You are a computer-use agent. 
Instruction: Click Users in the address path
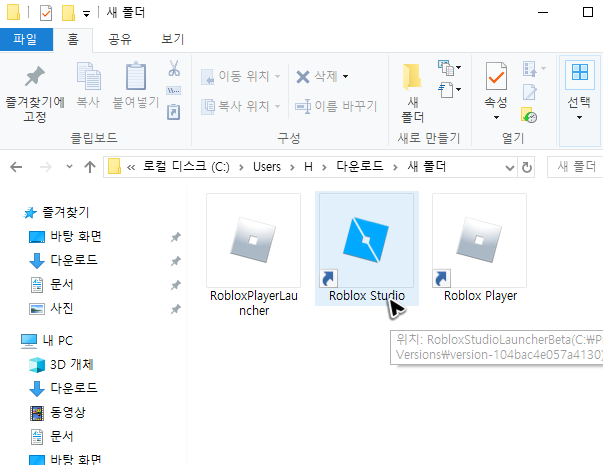tap(267, 167)
